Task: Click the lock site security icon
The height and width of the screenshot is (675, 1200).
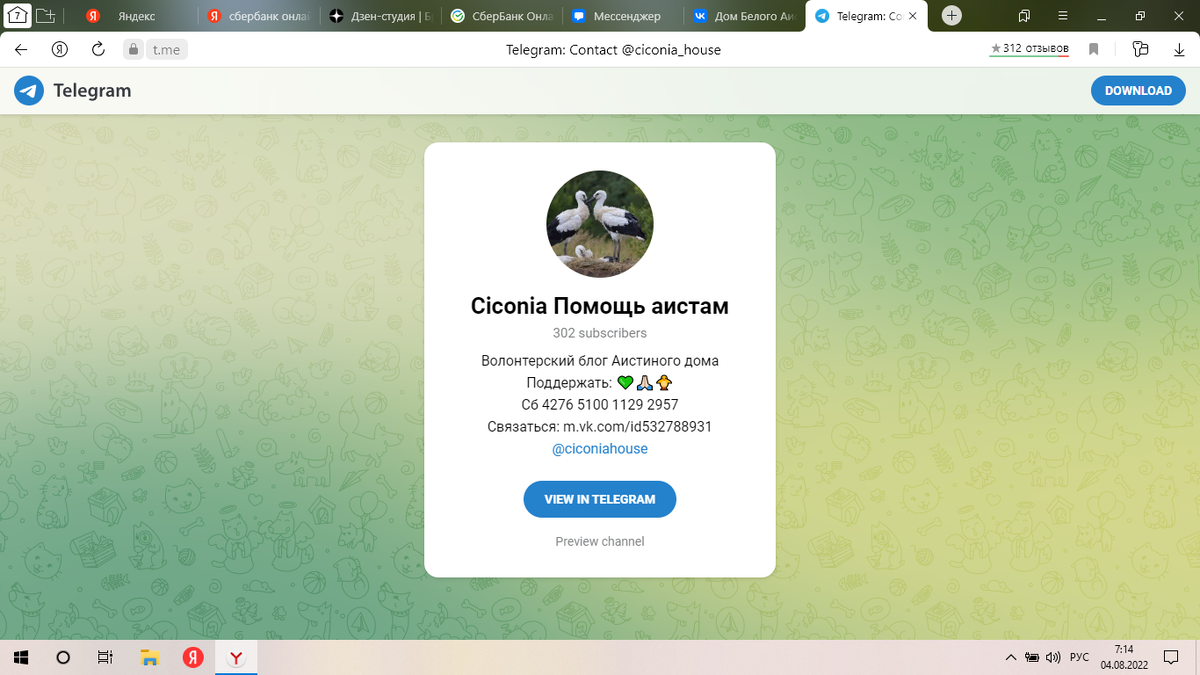Action: tap(133, 49)
